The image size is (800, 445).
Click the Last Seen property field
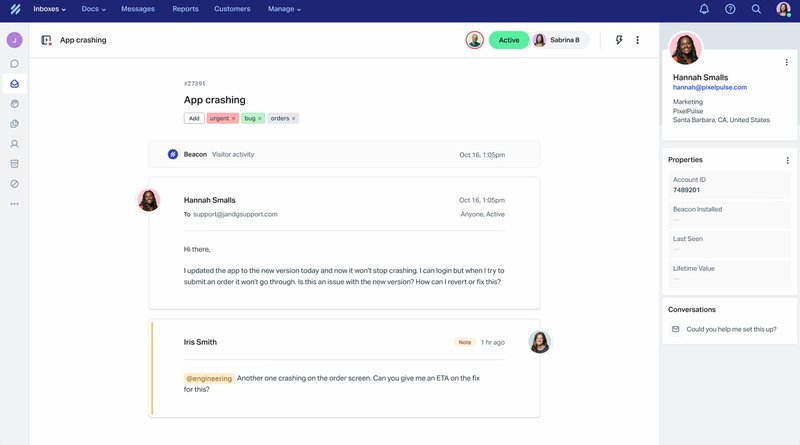(730, 244)
